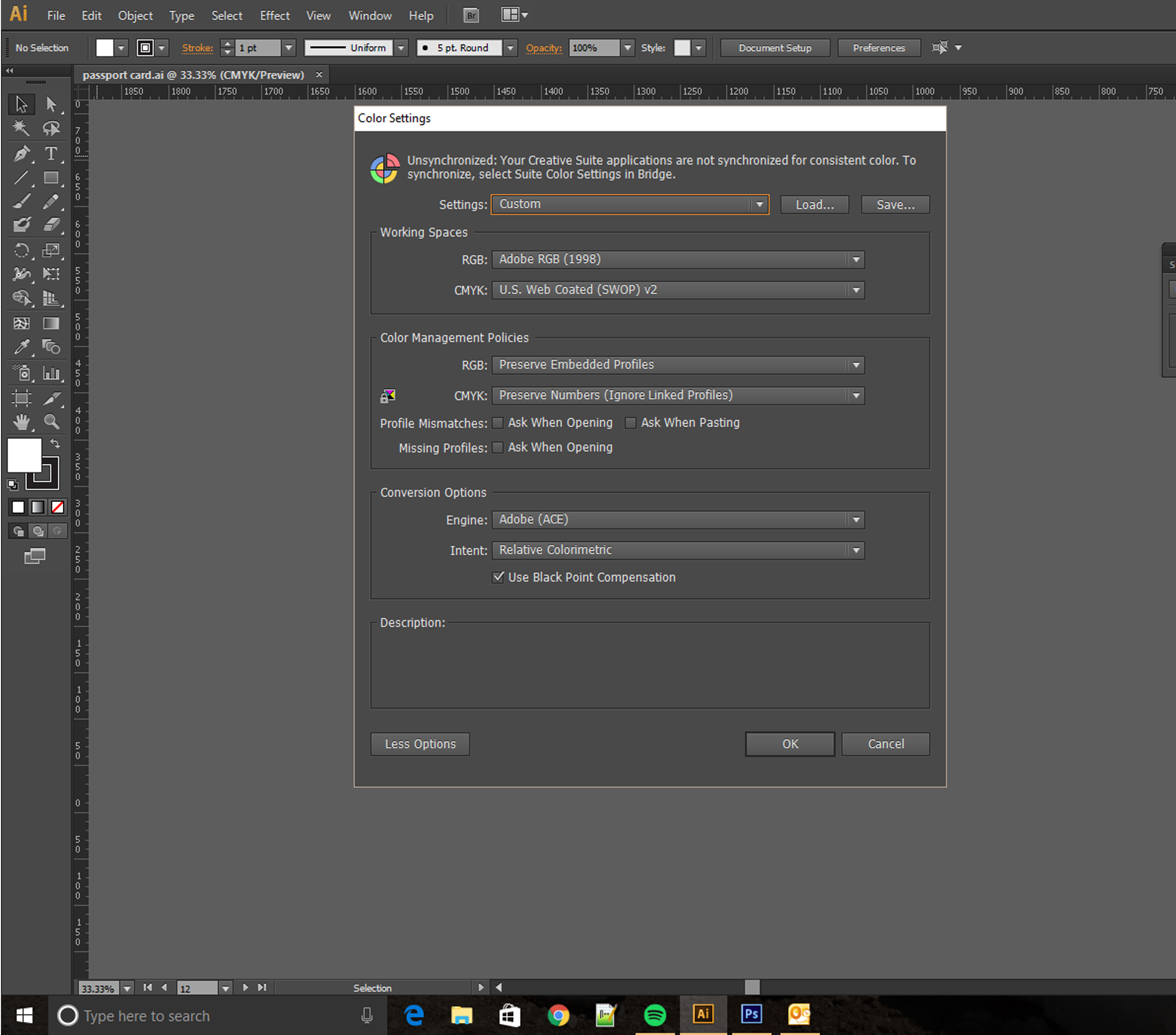Expand the Intent dropdown
The image size is (1176, 1035).
point(857,550)
